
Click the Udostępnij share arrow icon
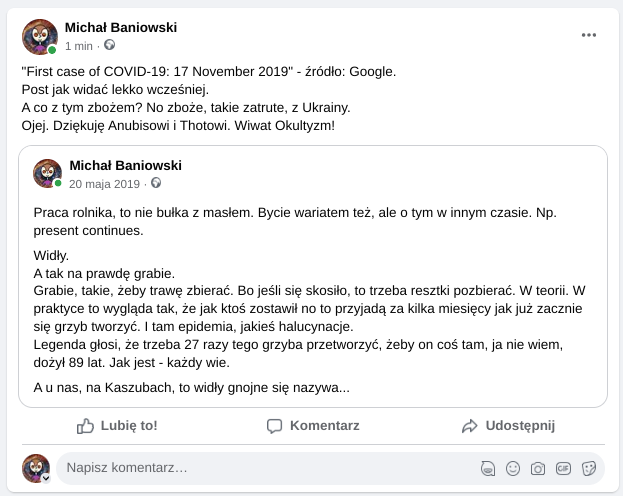(x=470, y=426)
